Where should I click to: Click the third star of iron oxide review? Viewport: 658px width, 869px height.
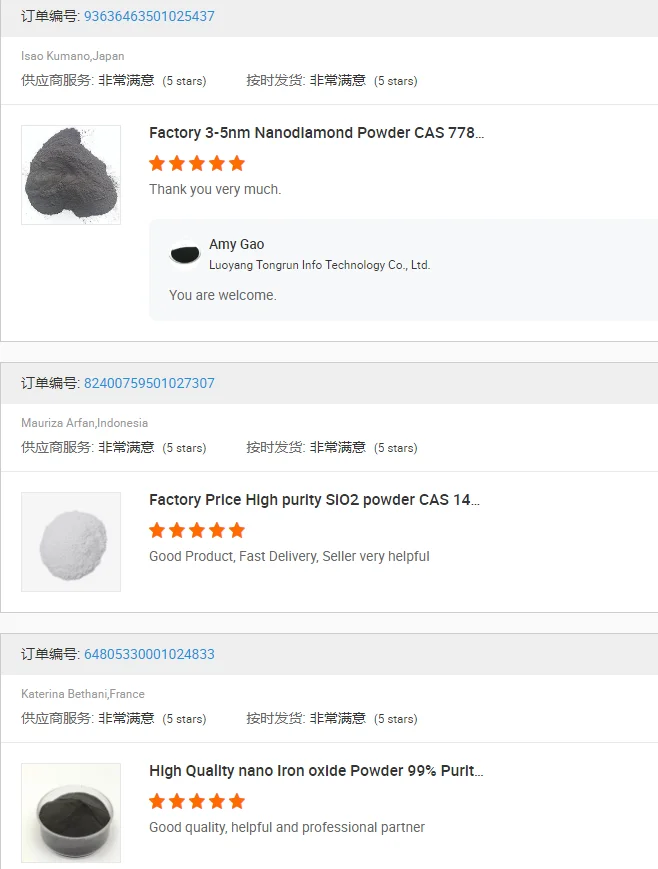coord(197,801)
